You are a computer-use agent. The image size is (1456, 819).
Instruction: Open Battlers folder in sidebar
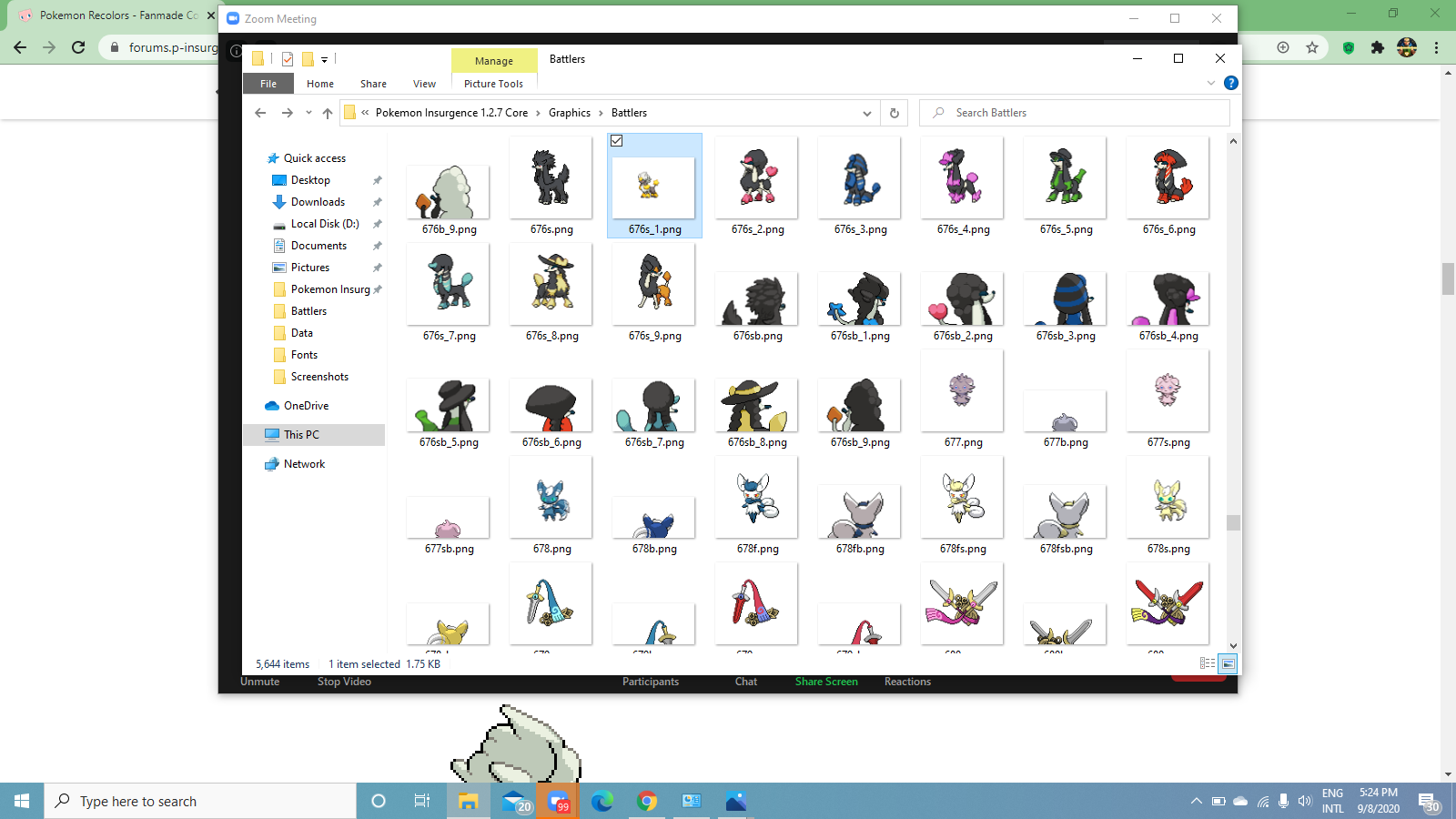tap(308, 311)
